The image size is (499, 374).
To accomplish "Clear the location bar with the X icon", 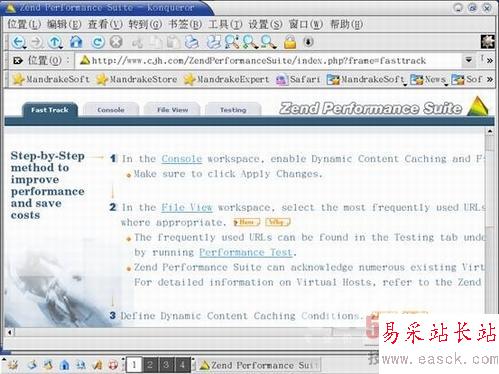I will 18,61.
